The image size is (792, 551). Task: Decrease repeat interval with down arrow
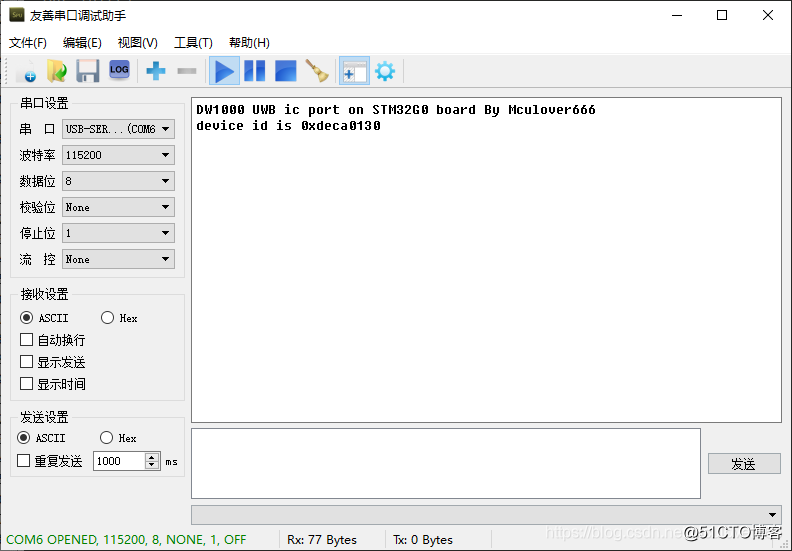point(152,465)
